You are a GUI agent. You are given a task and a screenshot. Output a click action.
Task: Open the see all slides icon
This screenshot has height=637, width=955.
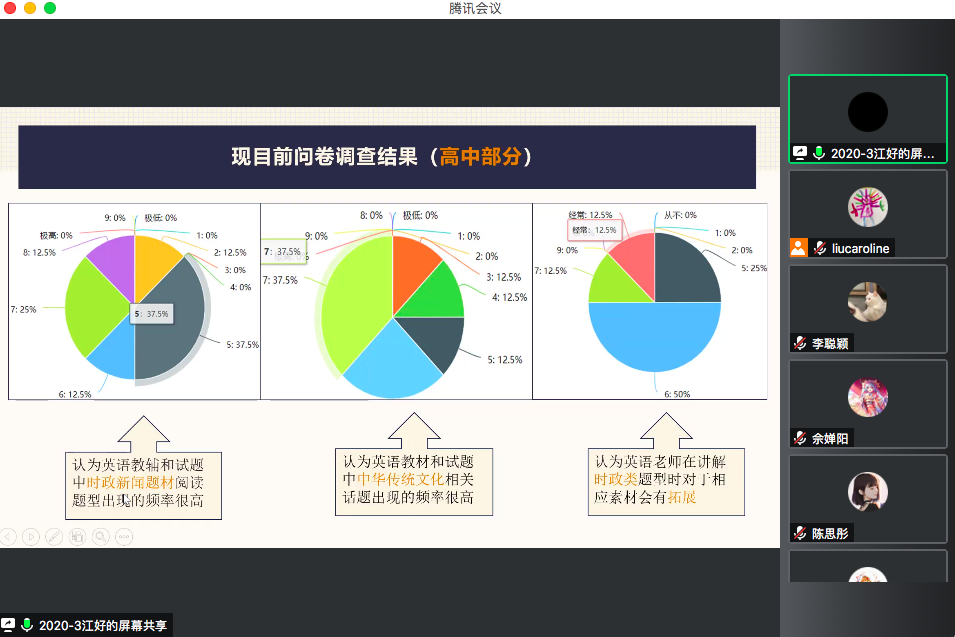click(x=77, y=537)
